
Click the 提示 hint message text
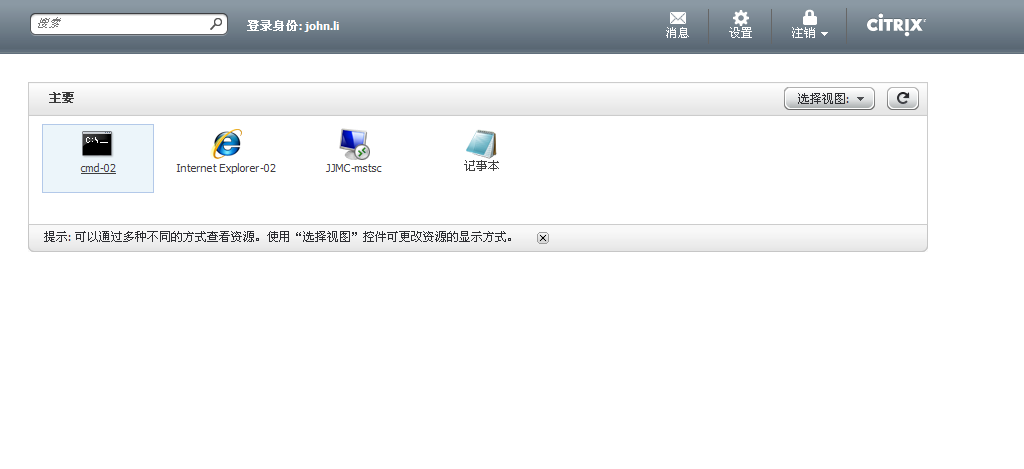point(279,237)
